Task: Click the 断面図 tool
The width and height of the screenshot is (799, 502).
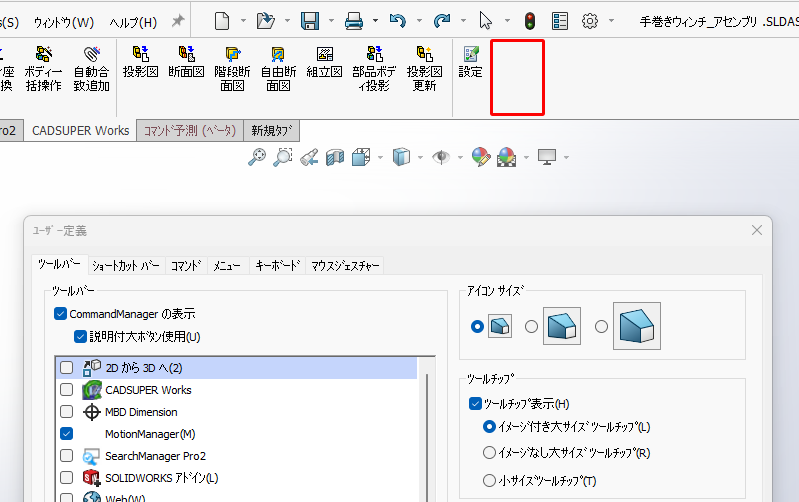Action: click(187, 62)
